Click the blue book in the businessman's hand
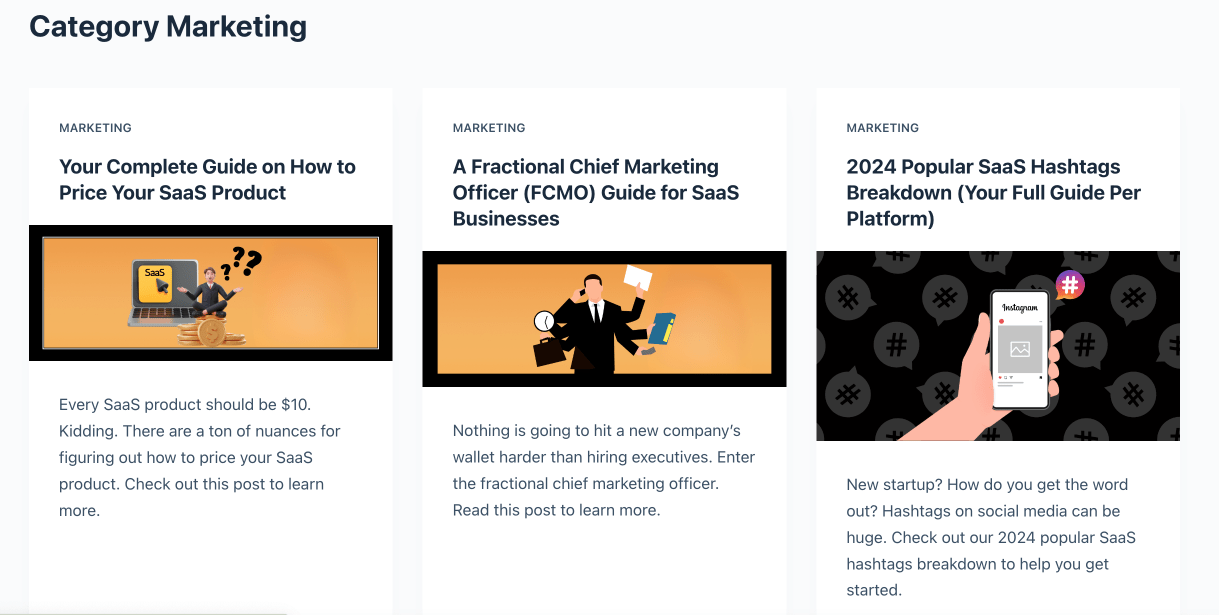This screenshot has width=1219, height=615. (x=662, y=328)
